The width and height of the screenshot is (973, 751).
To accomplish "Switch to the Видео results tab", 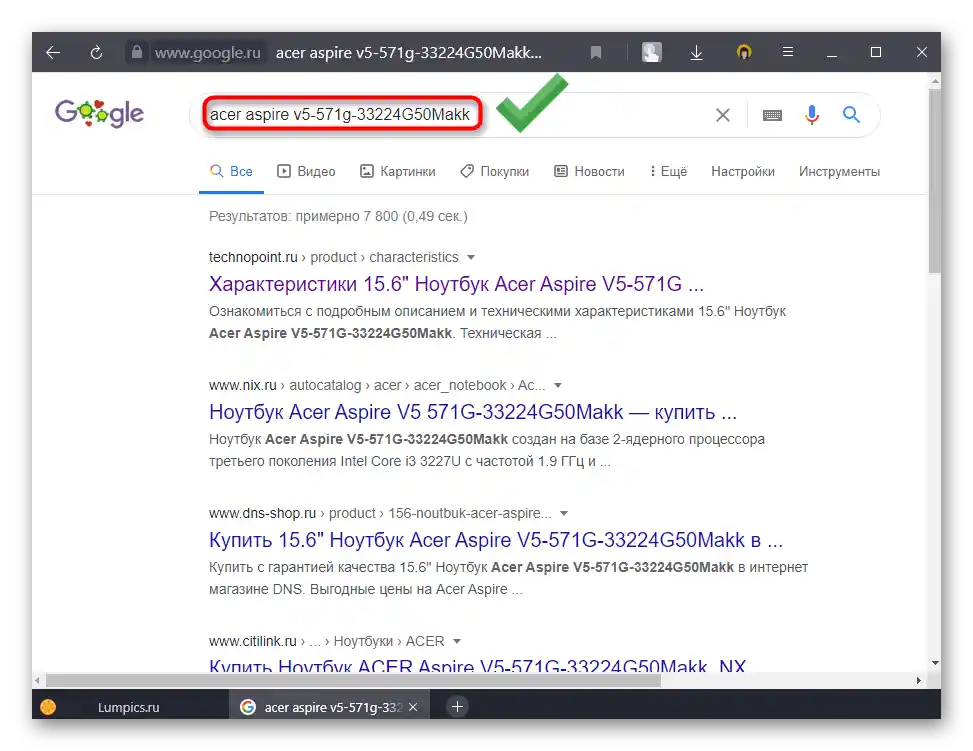I will pos(307,171).
